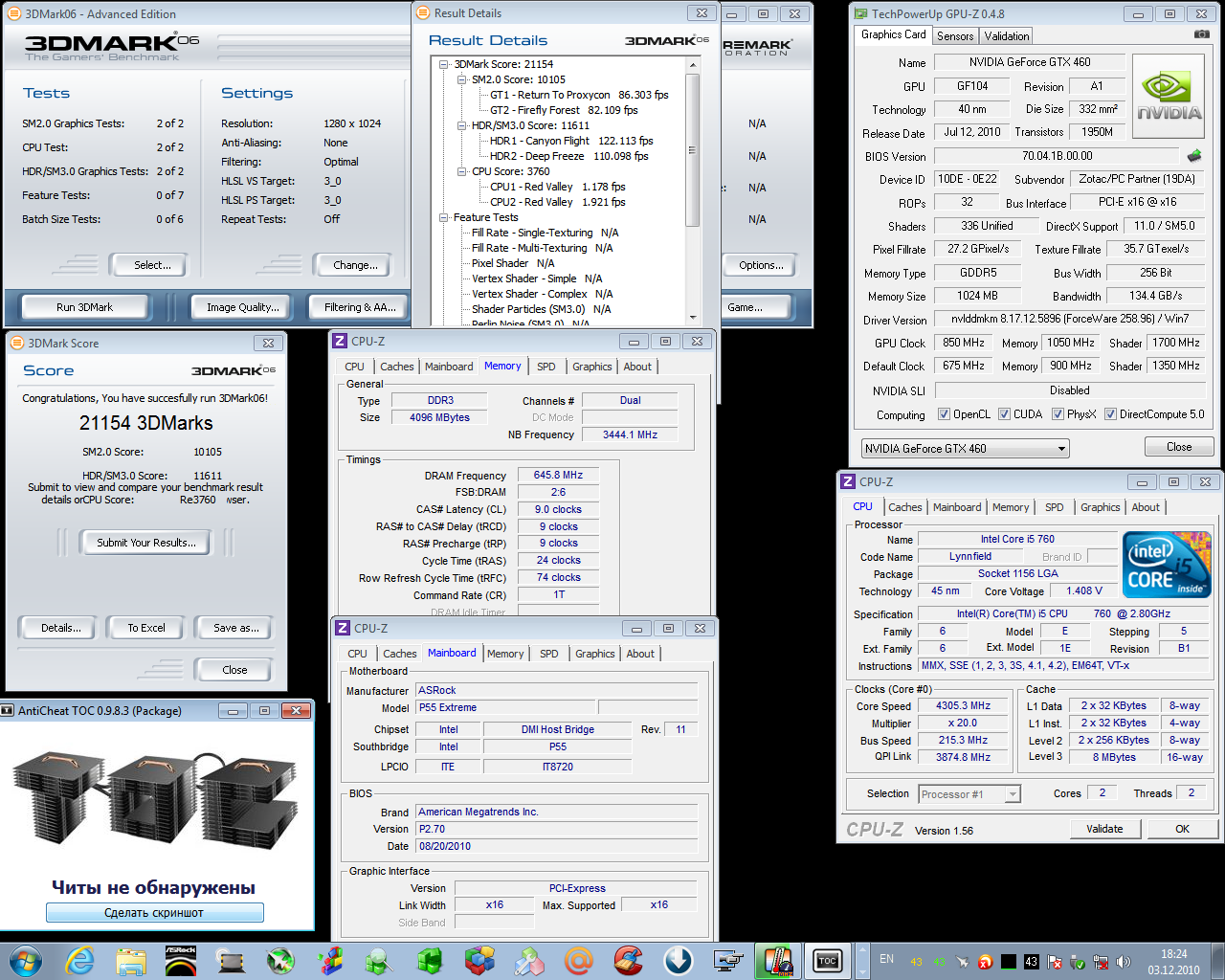Open Caches tab in the CPU-Z Mainboard window
1225x980 pixels.
[400, 654]
